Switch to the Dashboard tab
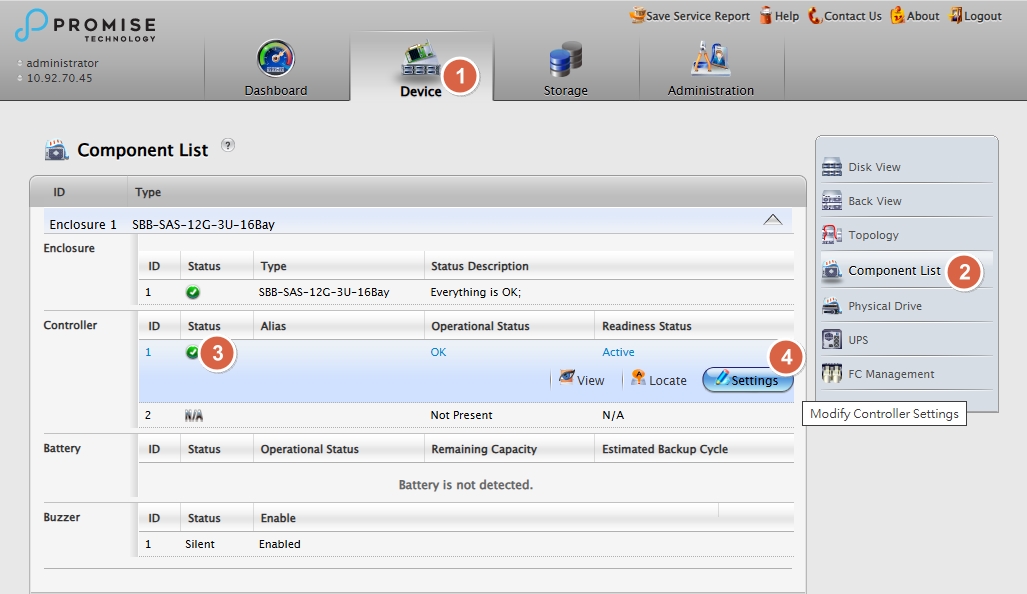The image size is (1027, 594). point(276,70)
